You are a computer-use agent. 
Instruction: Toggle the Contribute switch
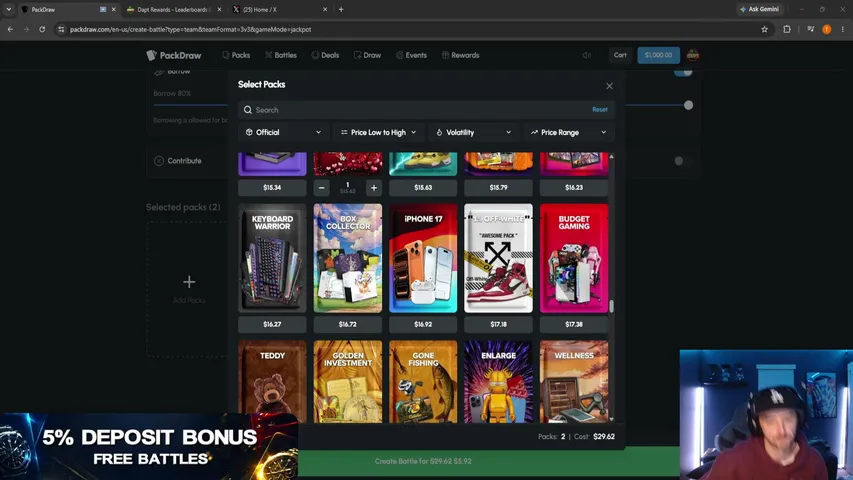(683, 161)
